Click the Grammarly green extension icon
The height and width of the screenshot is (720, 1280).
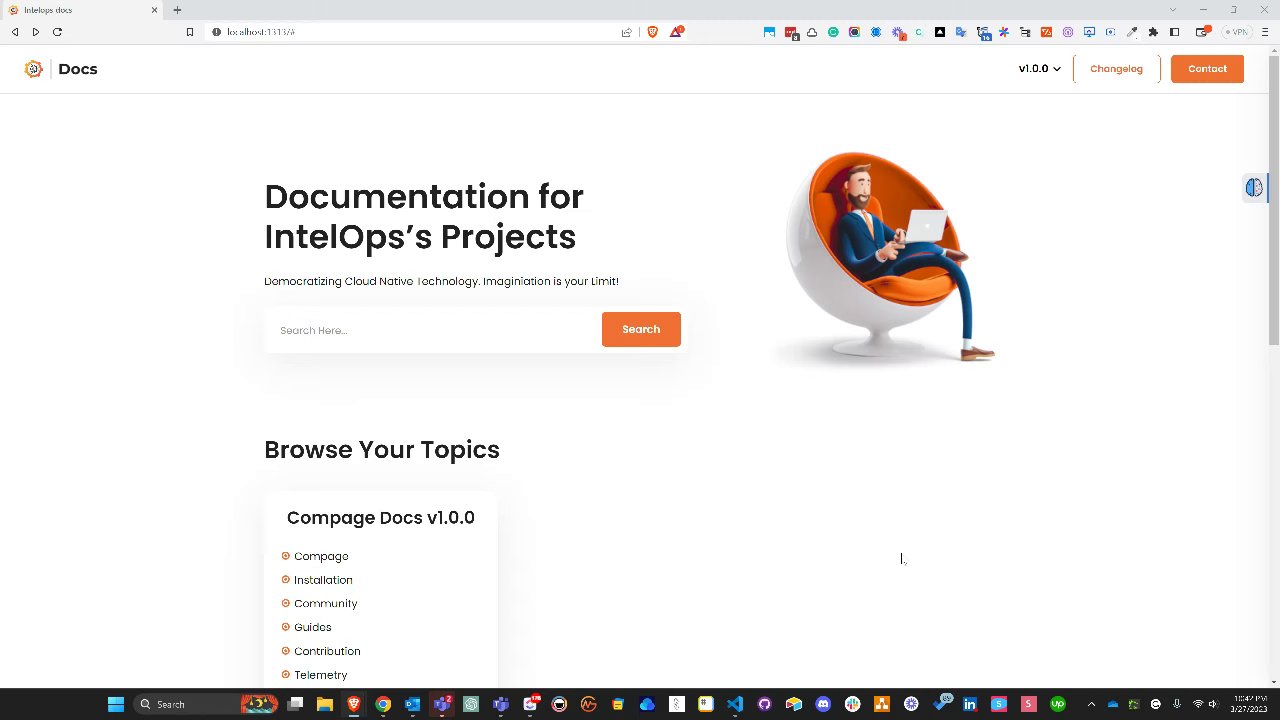click(x=833, y=32)
